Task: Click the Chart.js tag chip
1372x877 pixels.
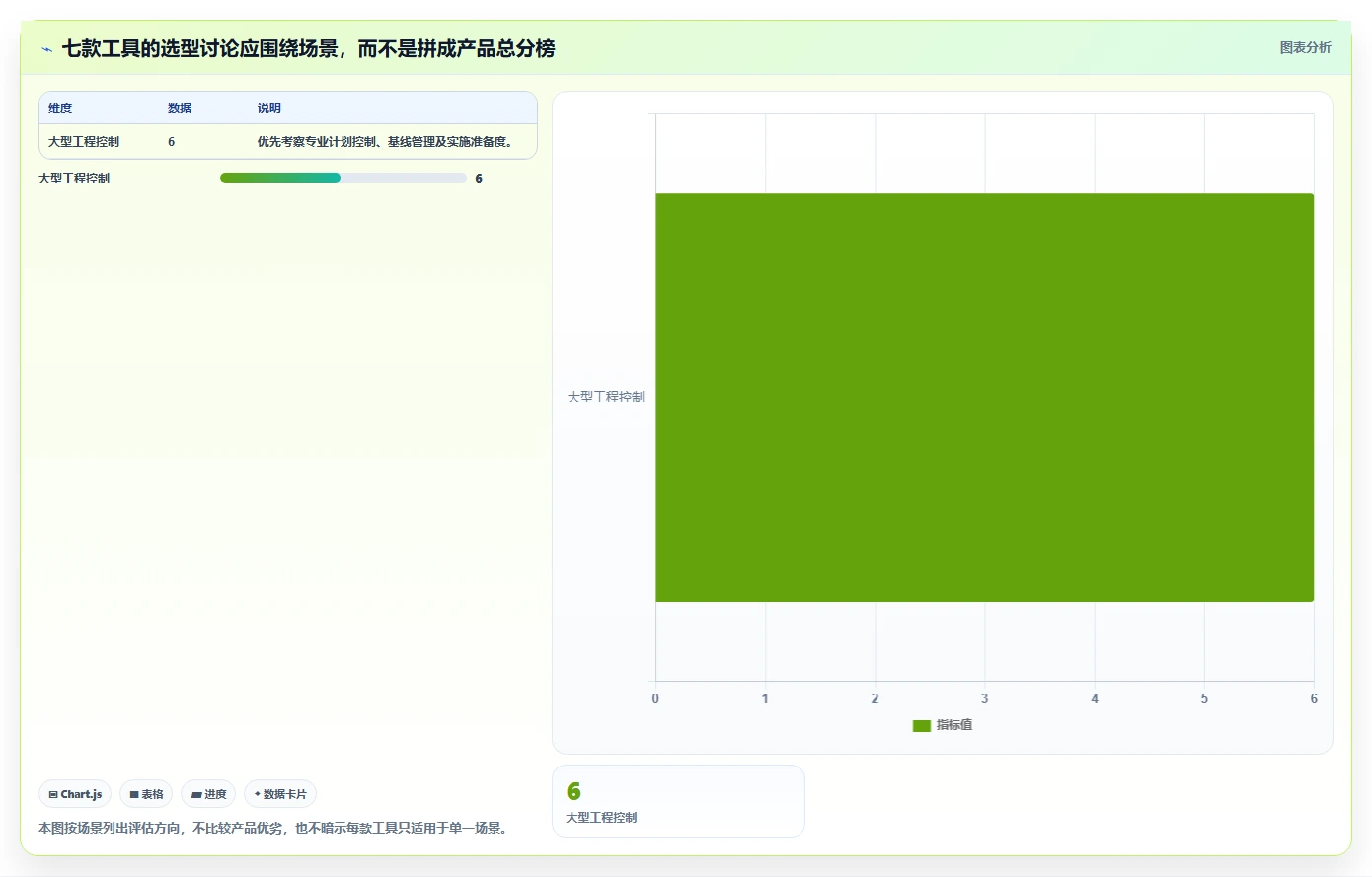Action: click(x=75, y=794)
